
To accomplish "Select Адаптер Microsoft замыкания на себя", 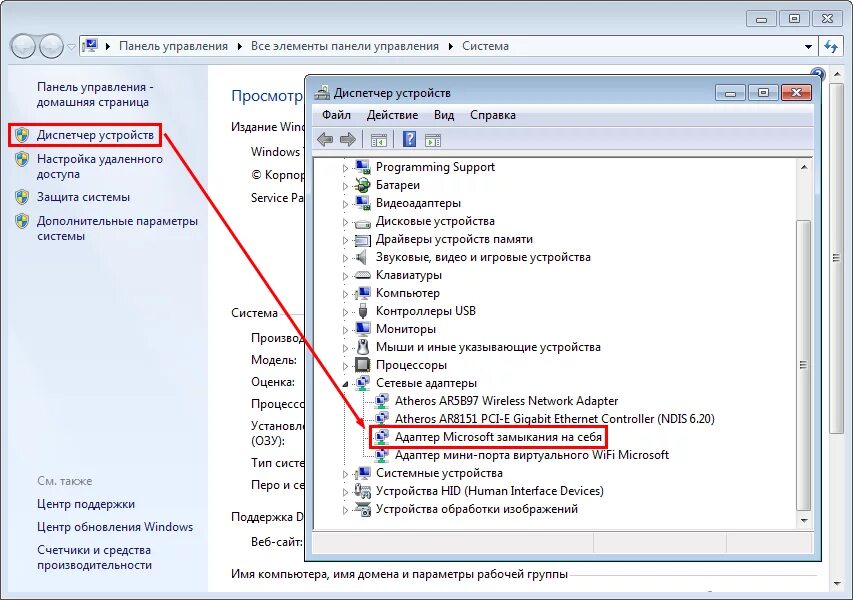I will click(498, 437).
